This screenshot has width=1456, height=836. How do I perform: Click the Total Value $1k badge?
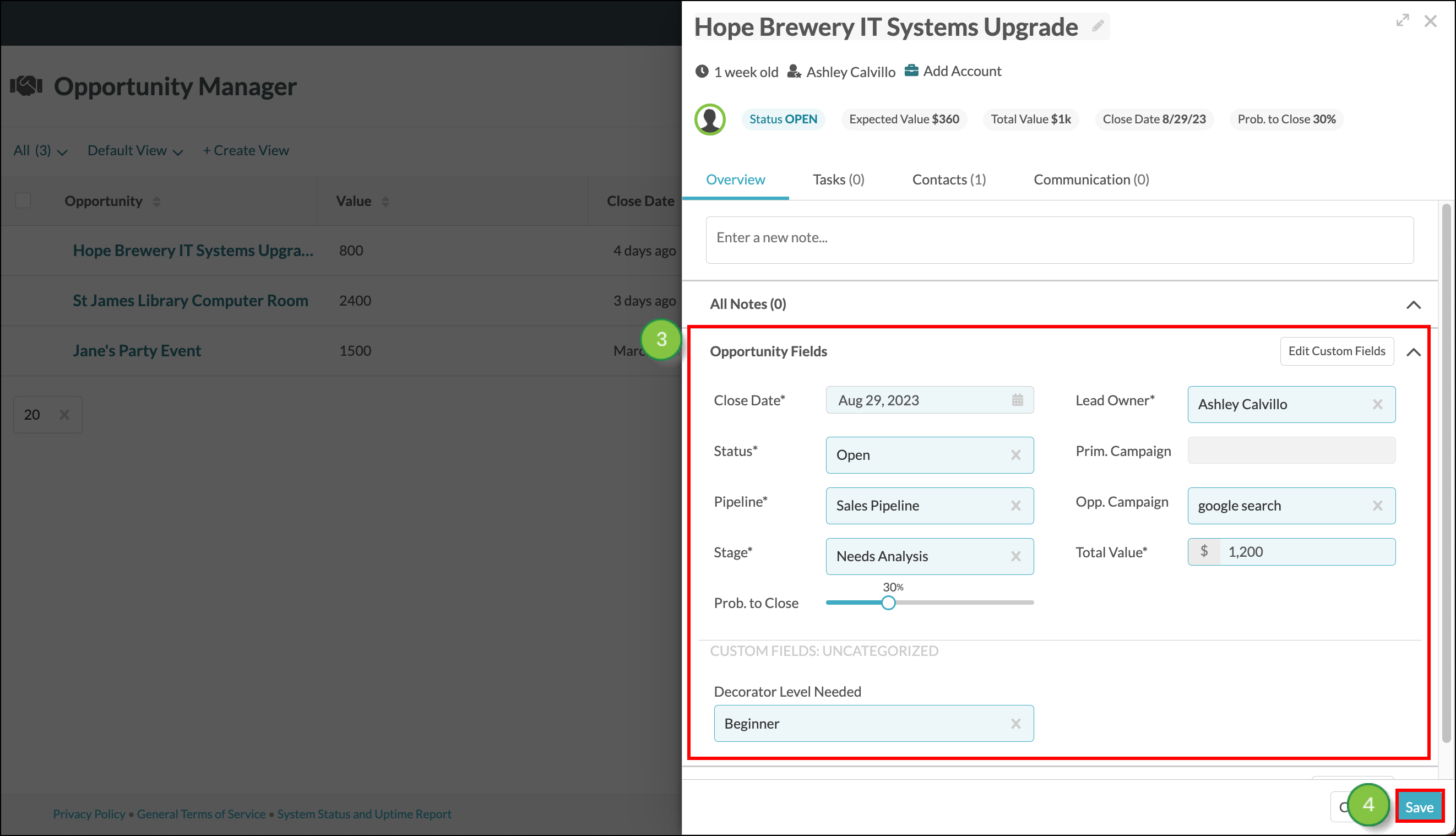[x=1031, y=120]
